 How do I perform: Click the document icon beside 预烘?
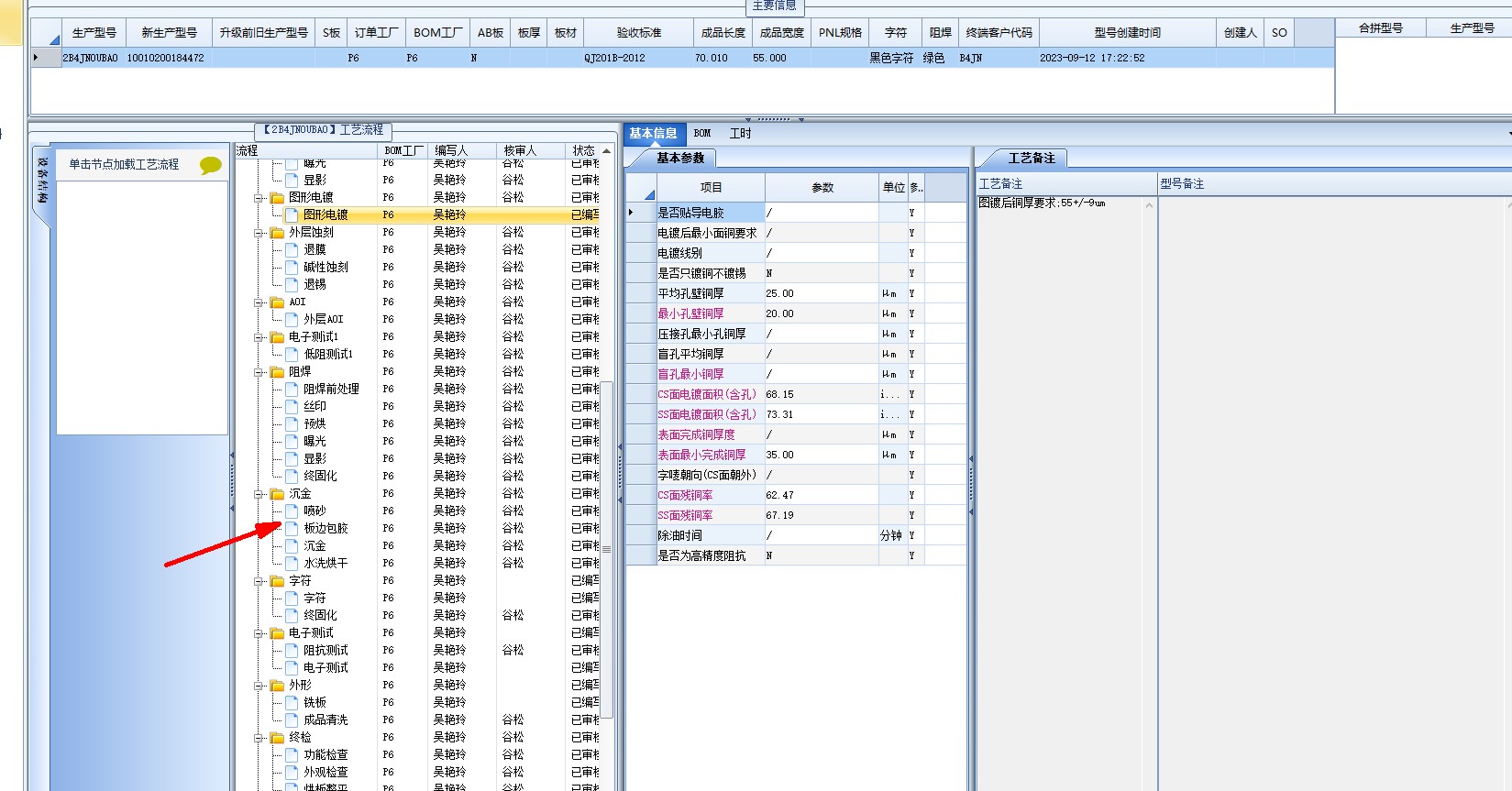292,423
